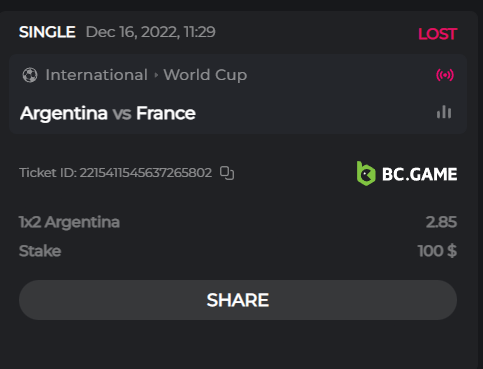Click the Ticket ID number text
The width and height of the screenshot is (483, 369).
click(x=145, y=173)
